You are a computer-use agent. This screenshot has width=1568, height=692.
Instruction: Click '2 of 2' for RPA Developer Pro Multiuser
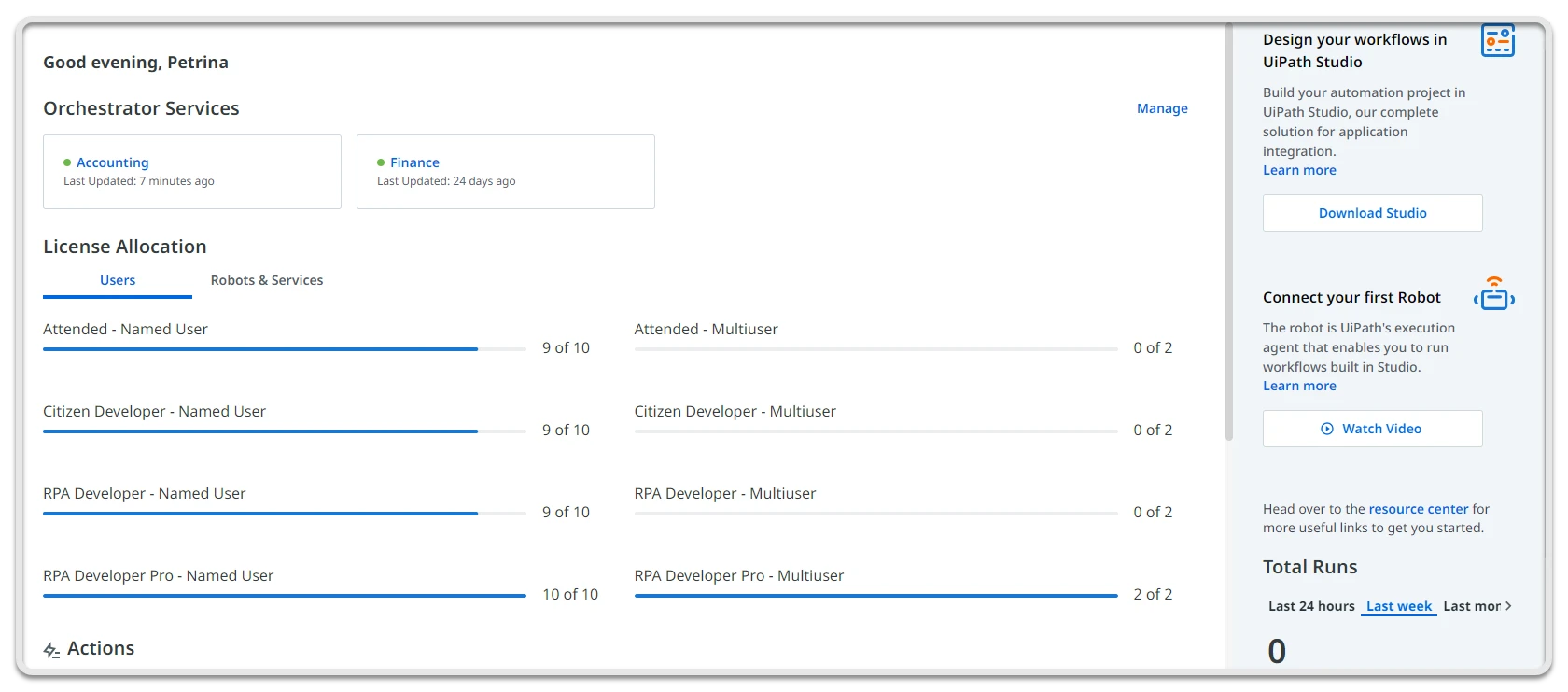(x=1153, y=594)
